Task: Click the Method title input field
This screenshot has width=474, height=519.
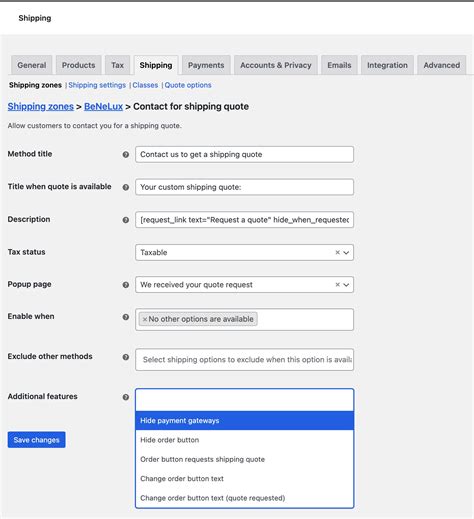Action: [x=244, y=155]
